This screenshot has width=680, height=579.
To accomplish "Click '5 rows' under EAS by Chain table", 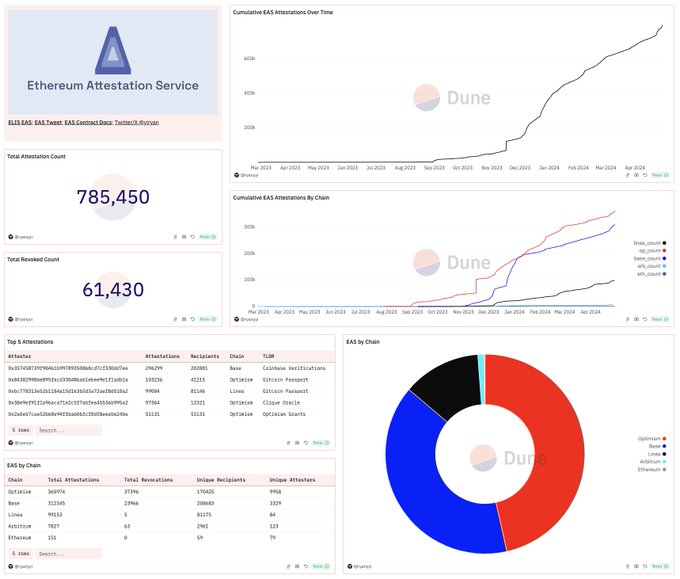I will [21, 554].
